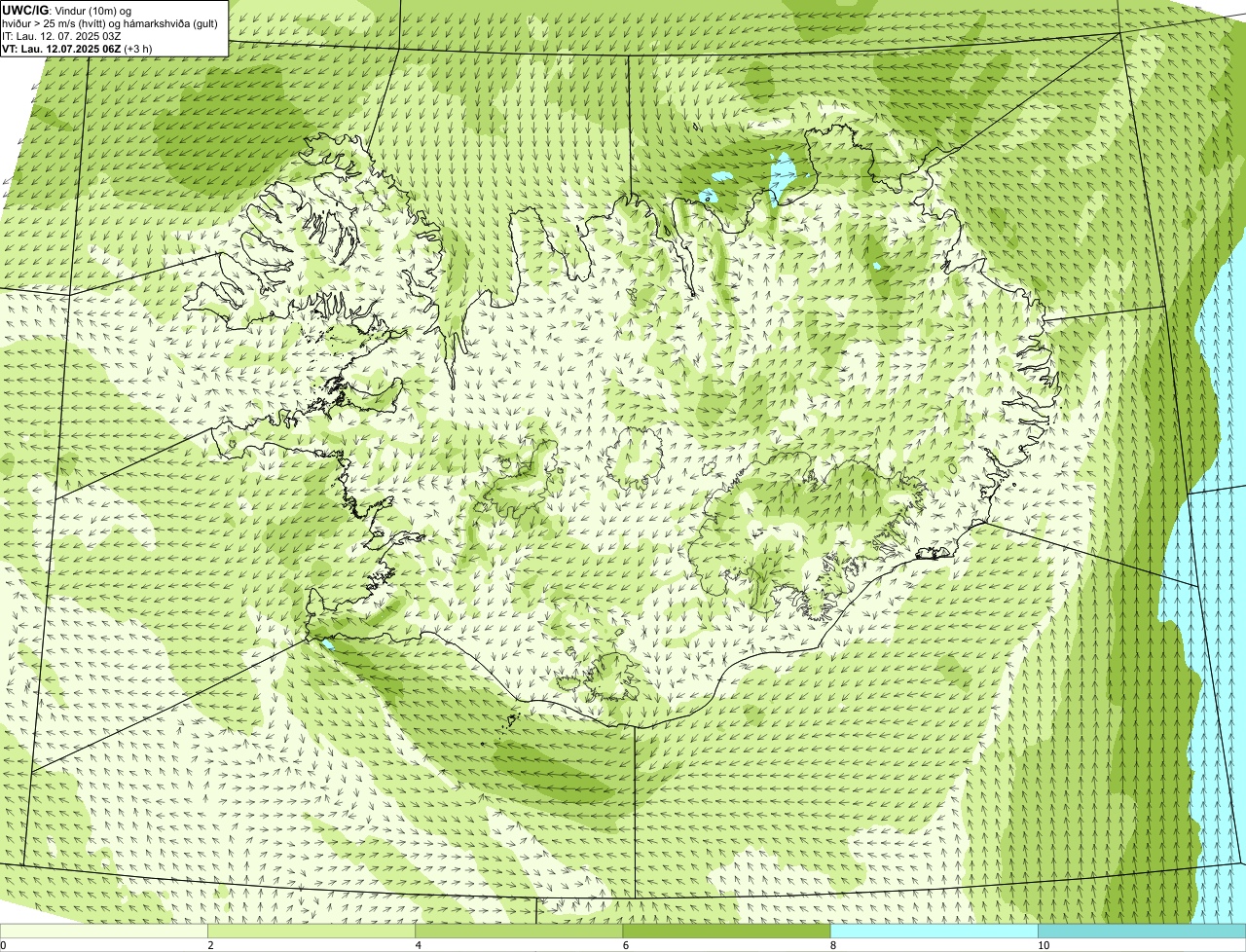Screen dimensions: 1246x952
Task: Click the teal above-10 m/s legend swatch
Action: [x=1142, y=932]
